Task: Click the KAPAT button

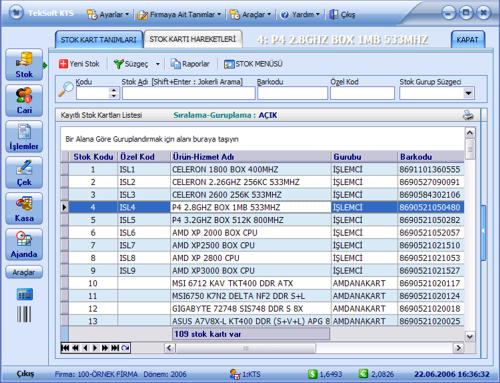Action: tap(467, 40)
